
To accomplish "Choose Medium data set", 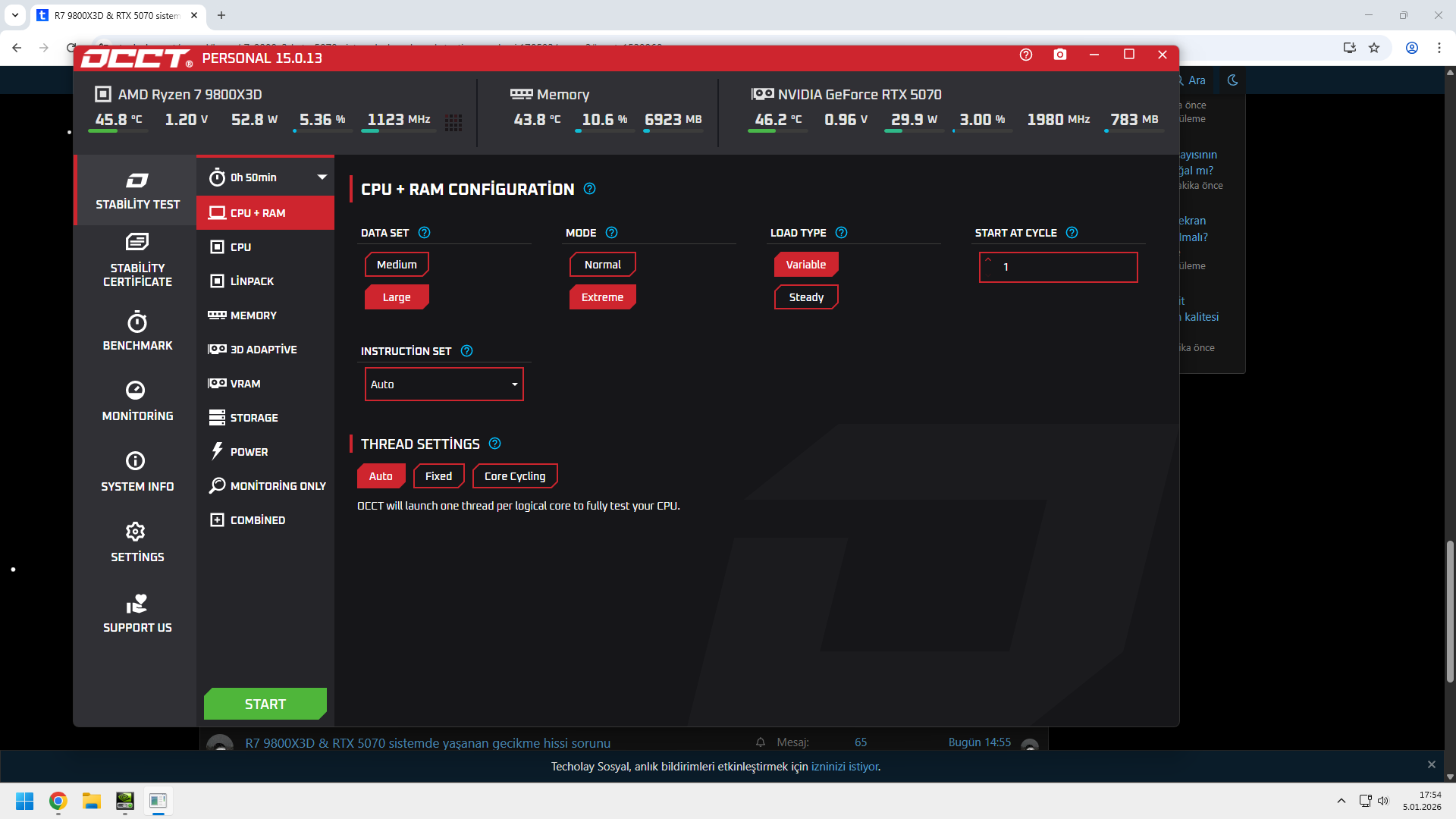I will point(397,265).
